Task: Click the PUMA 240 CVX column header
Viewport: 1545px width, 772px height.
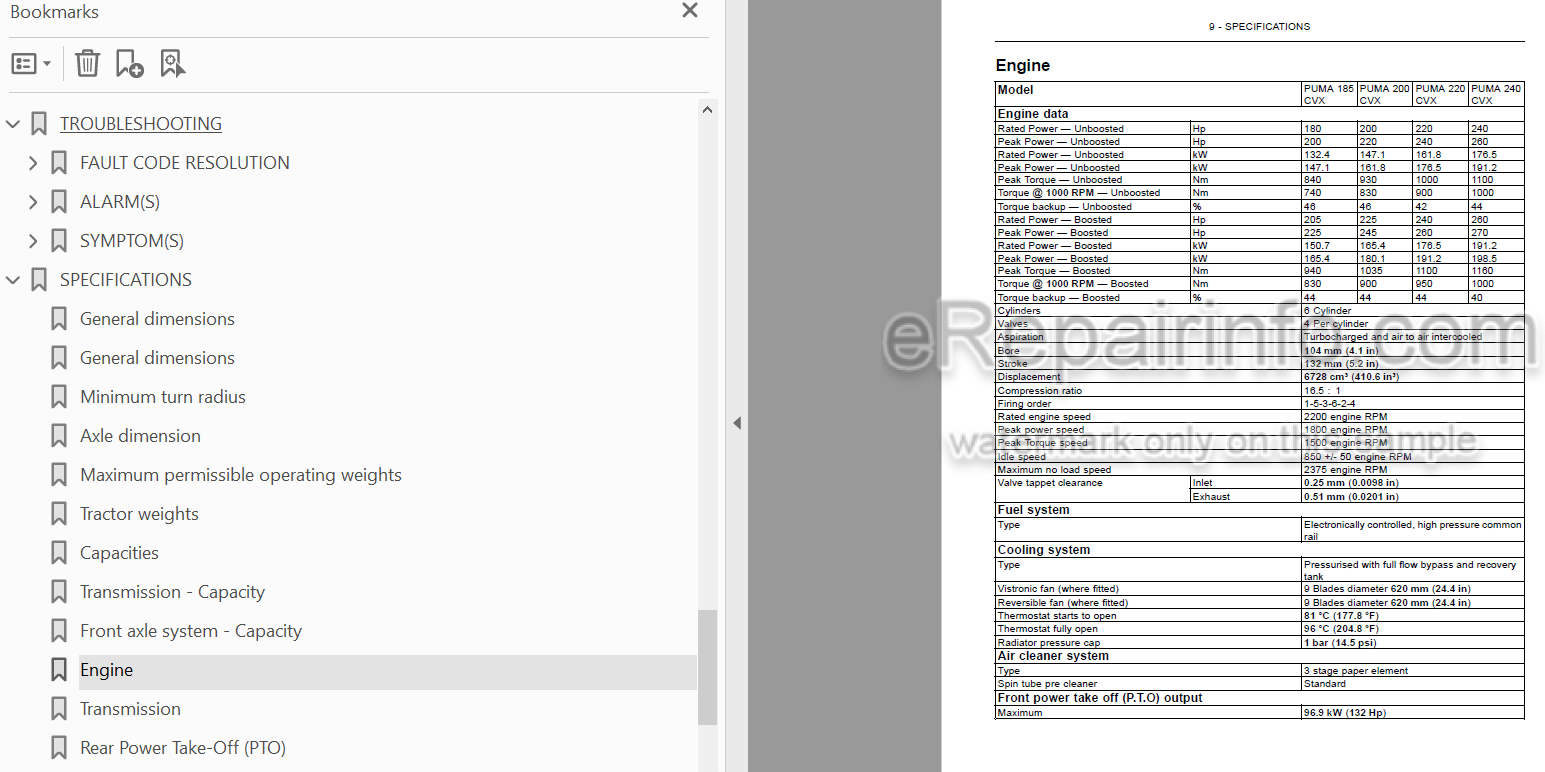Action: tap(1496, 94)
